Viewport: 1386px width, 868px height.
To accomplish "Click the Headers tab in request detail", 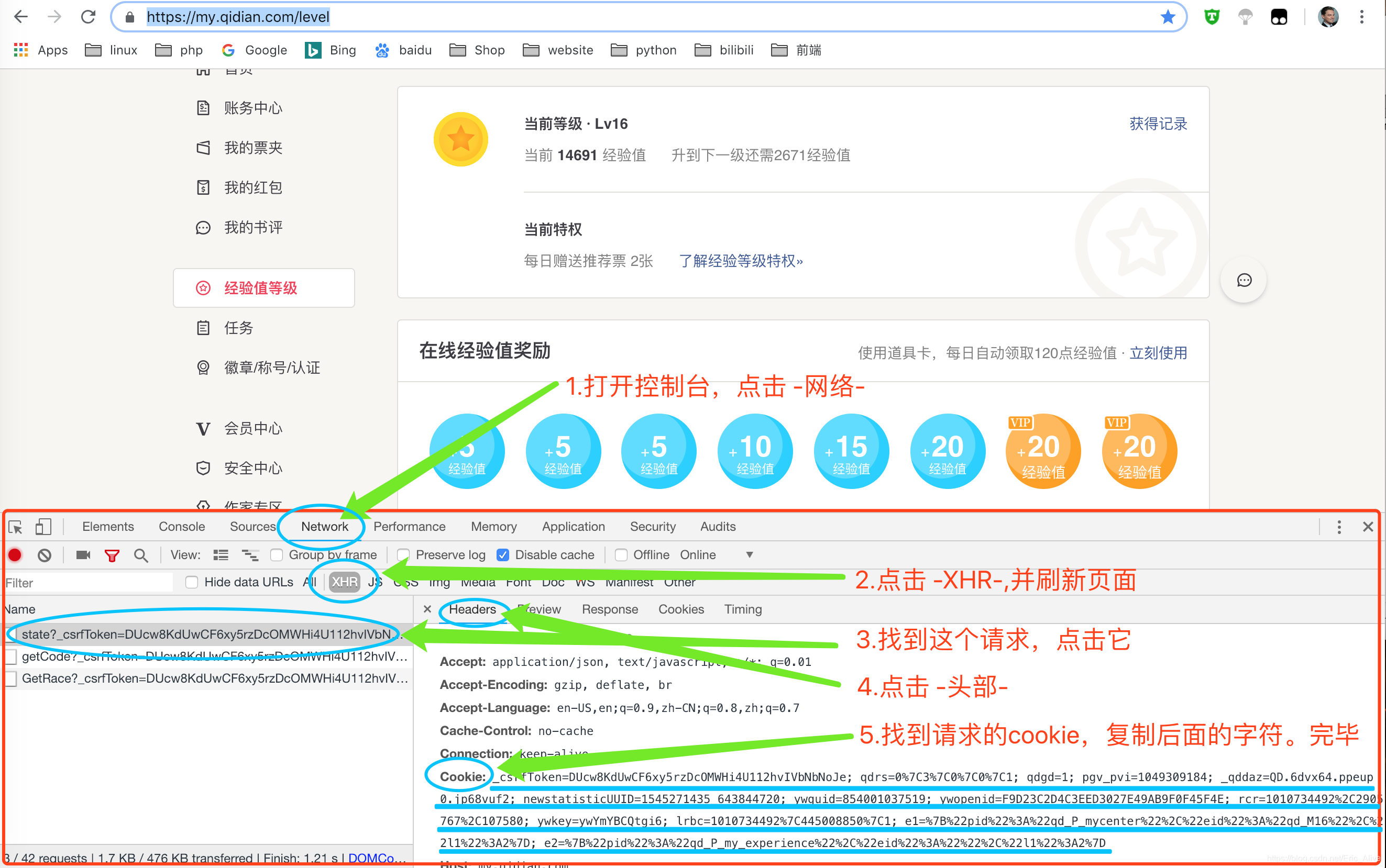I will pyautogui.click(x=470, y=608).
